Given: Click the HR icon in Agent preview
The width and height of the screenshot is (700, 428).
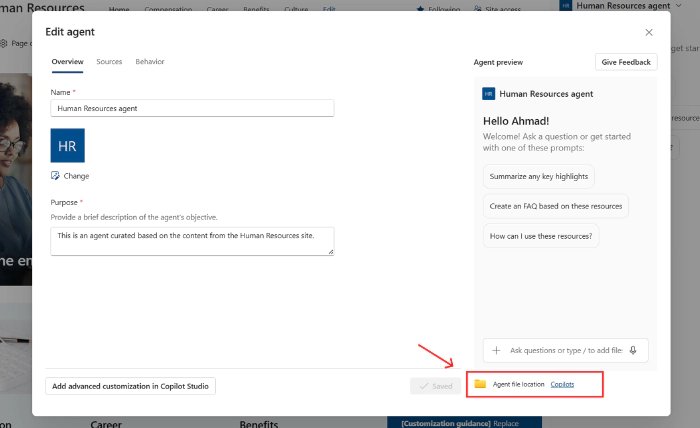Looking at the screenshot, I should (488, 94).
